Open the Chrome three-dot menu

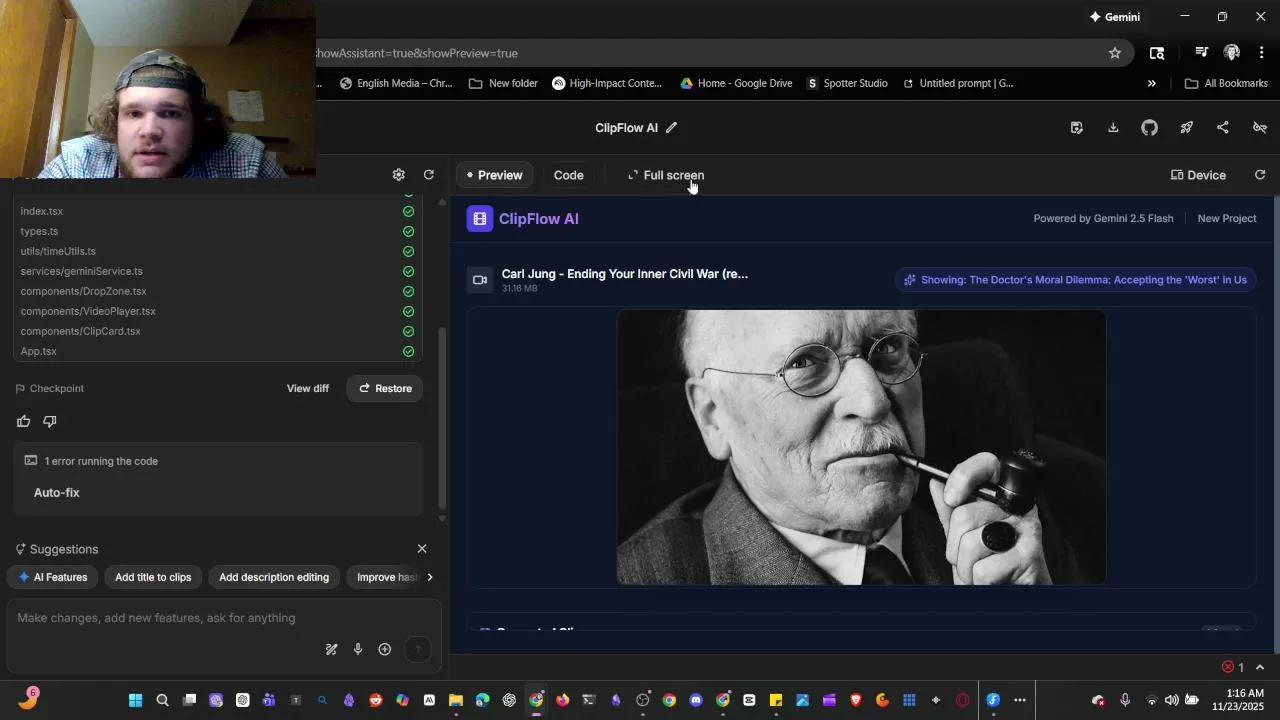pos(1262,53)
